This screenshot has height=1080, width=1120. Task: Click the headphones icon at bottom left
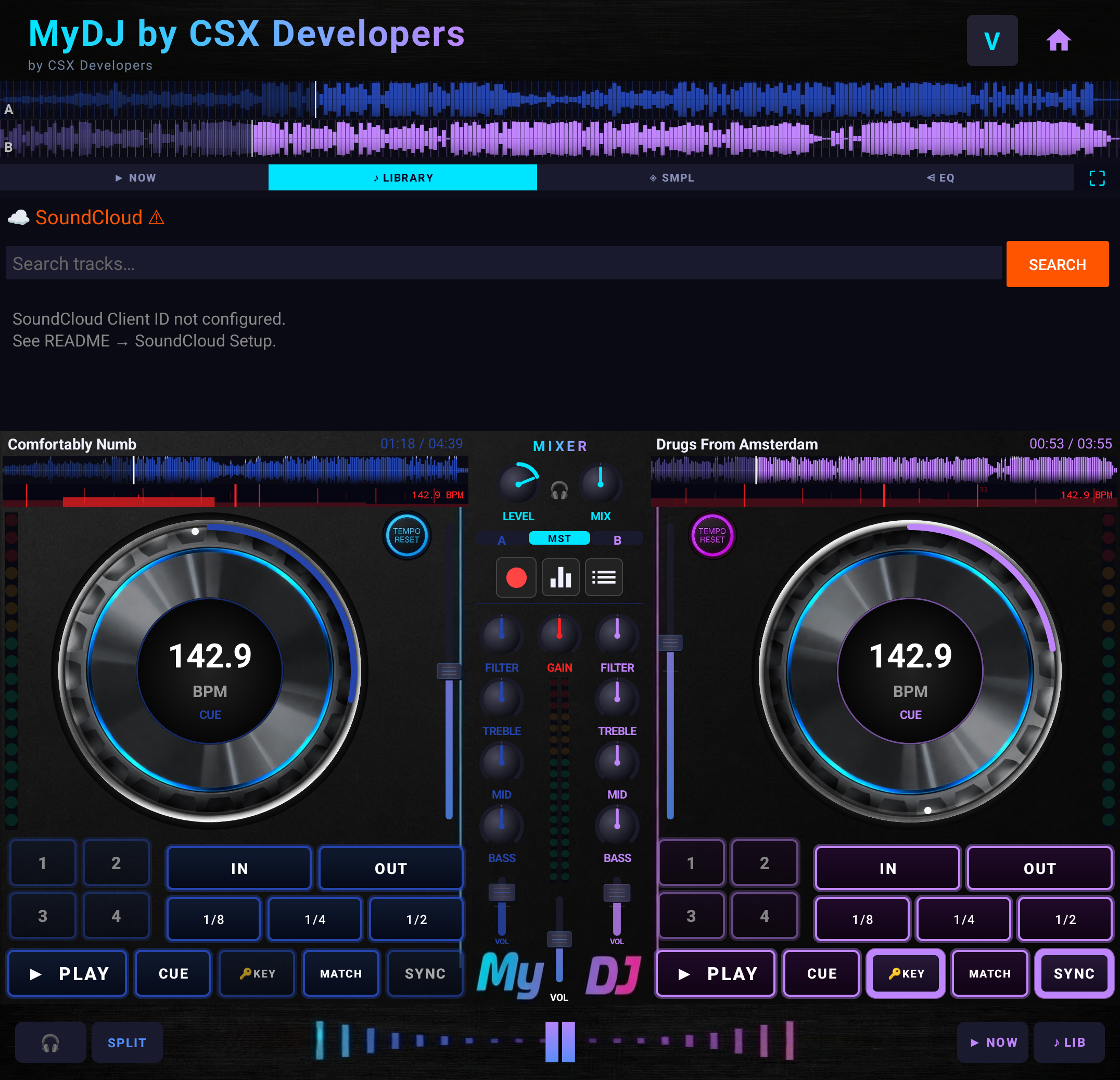[x=50, y=1042]
